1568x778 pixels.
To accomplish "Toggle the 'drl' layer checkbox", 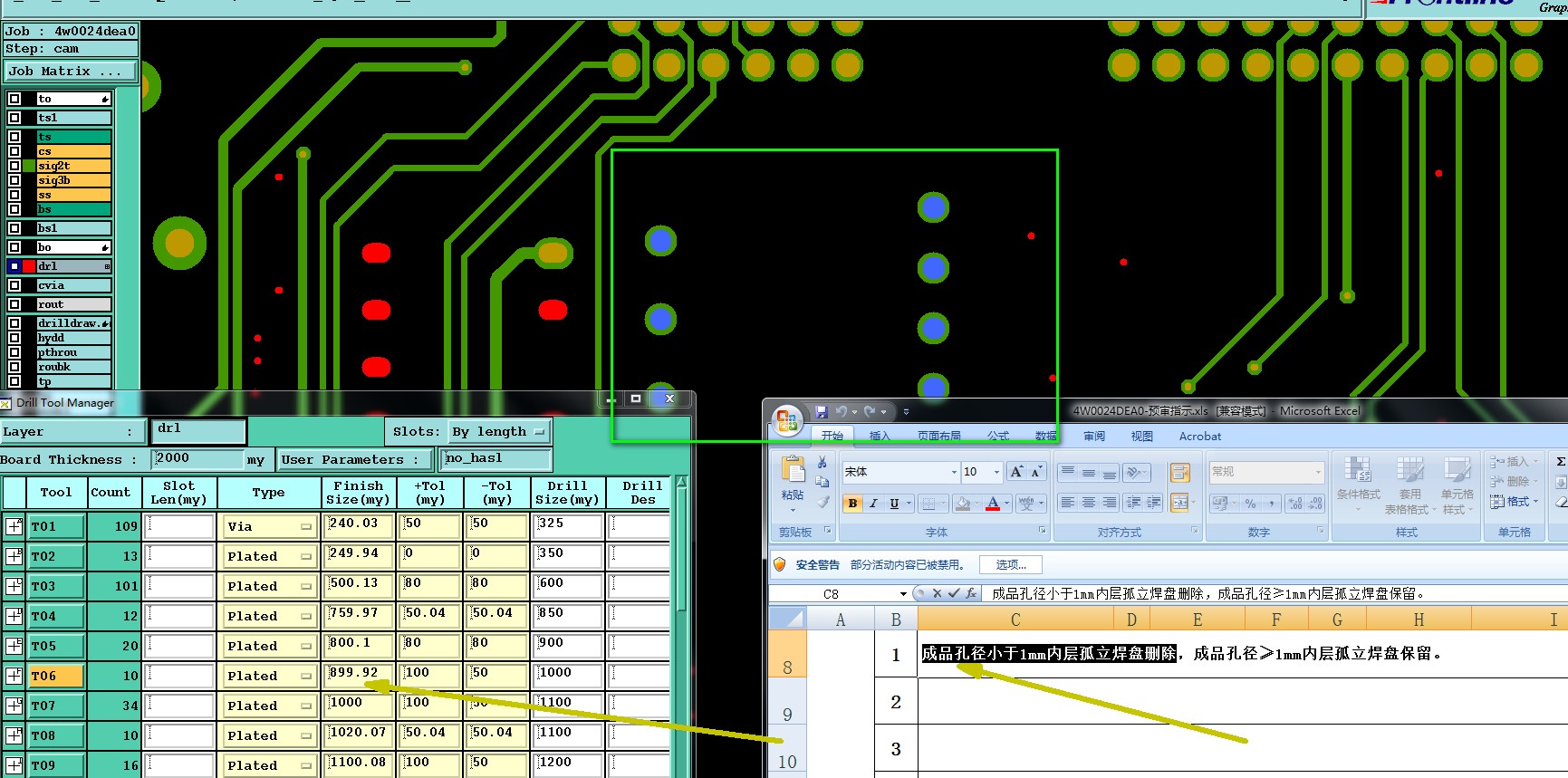I will (14, 266).
